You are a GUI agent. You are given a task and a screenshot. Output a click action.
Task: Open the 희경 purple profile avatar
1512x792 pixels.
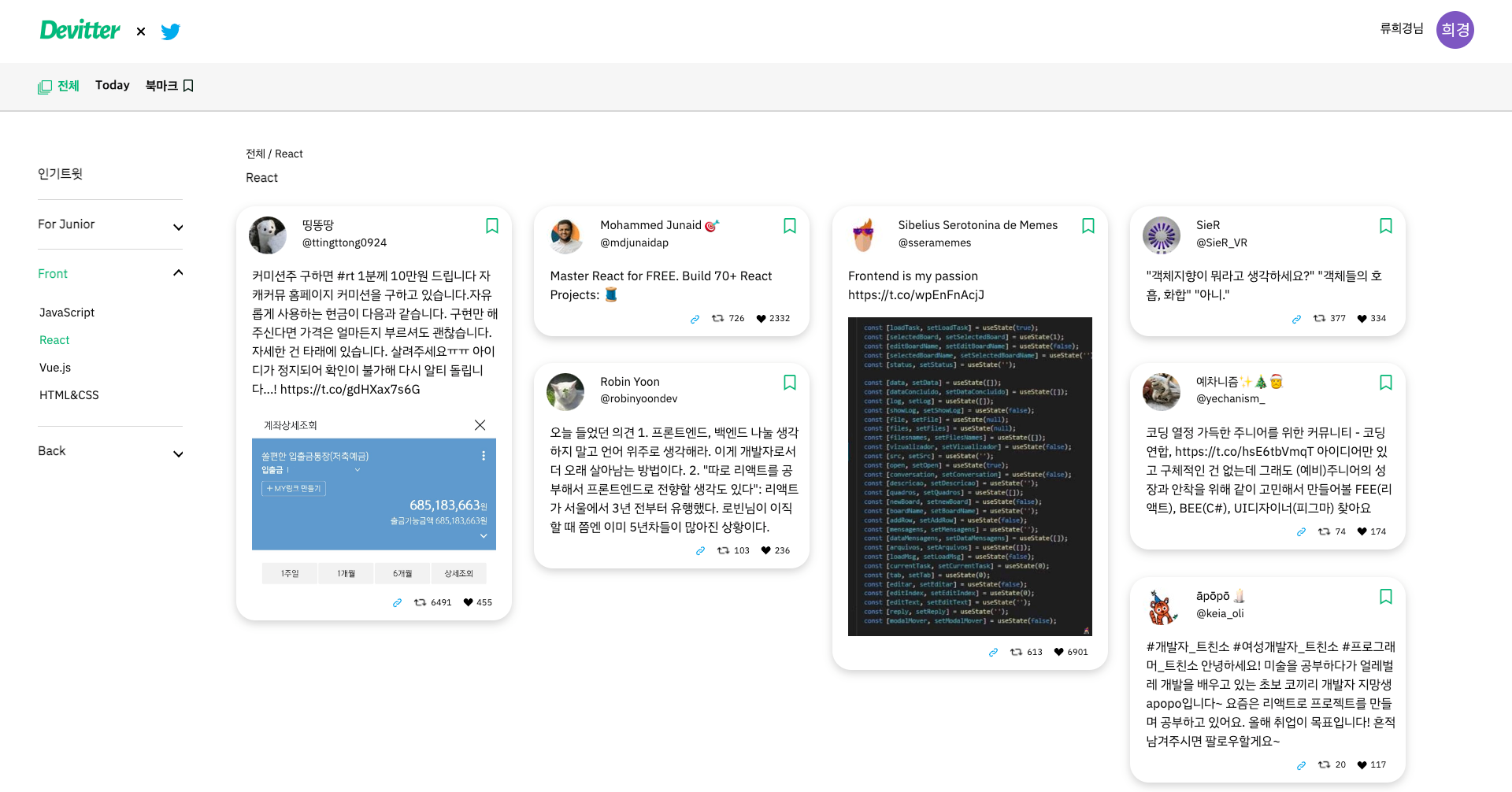(1455, 30)
